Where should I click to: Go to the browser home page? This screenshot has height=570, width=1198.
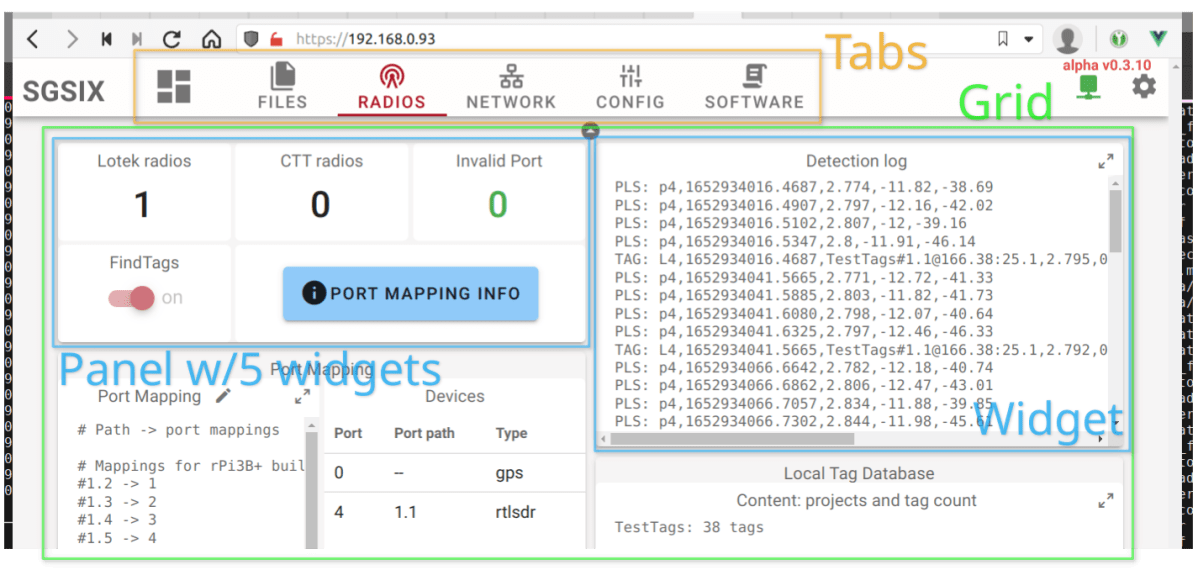[211, 39]
